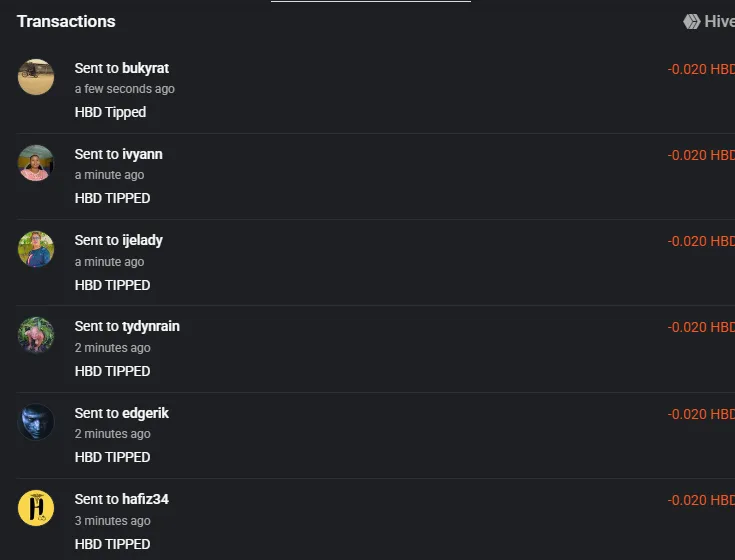Viewport: 735px width, 560px height.
Task: Click the ijelady username
Action: tap(142, 240)
